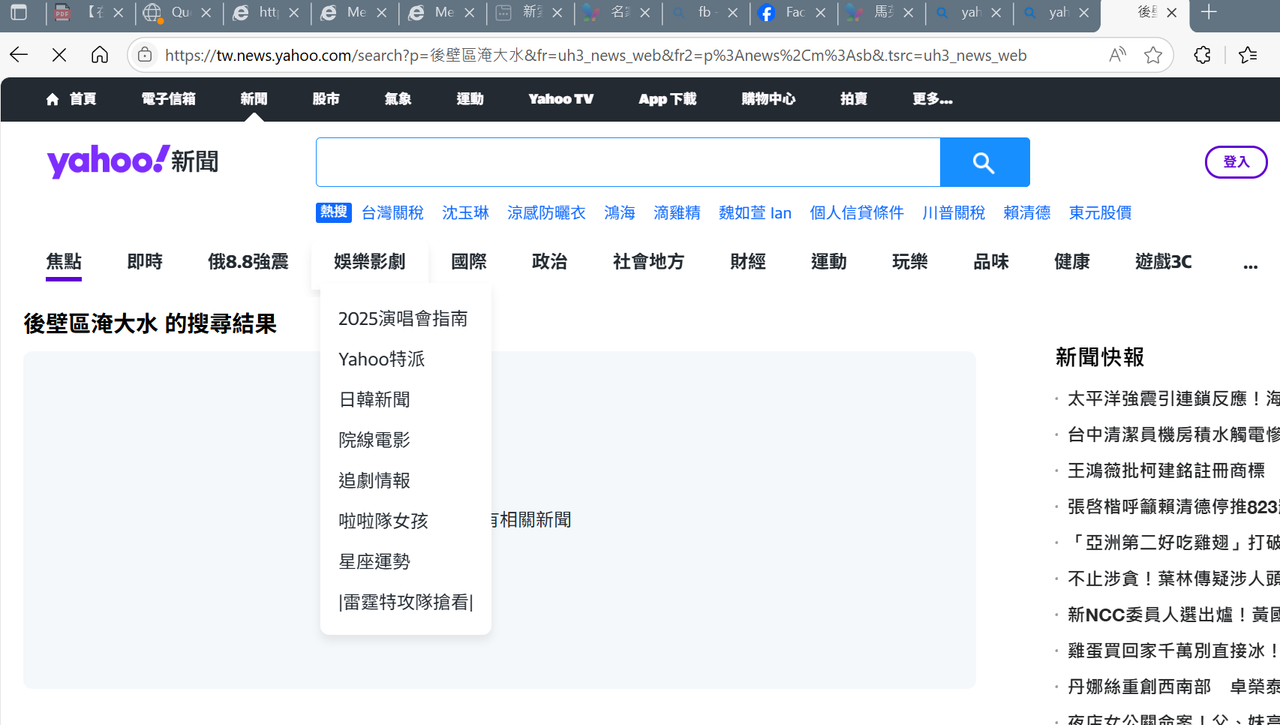
Task: Select the 俄8.8強震 category tab
Action: click(x=248, y=262)
